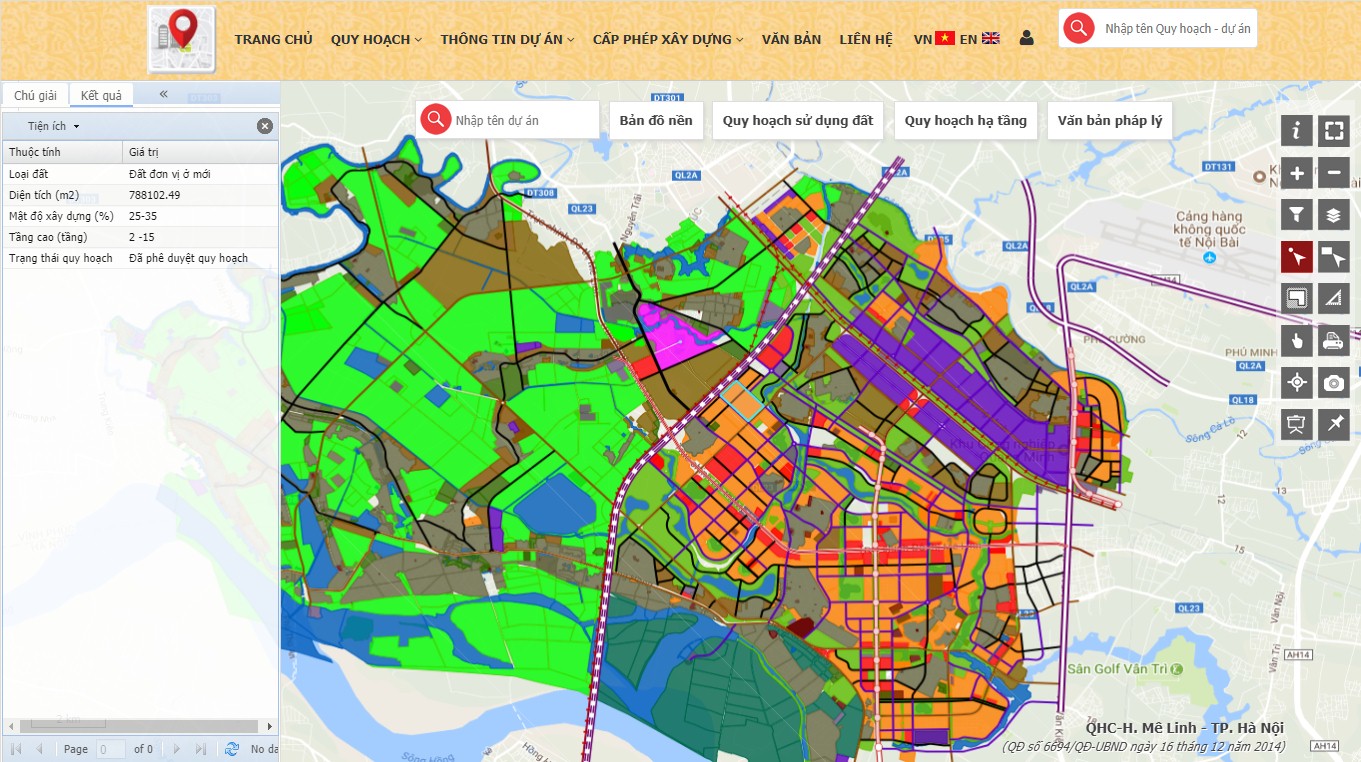Image resolution: width=1361 pixels, height=762 pixels.
Task: Click red search icon beside project name field
Action: (x=435, y=119)
